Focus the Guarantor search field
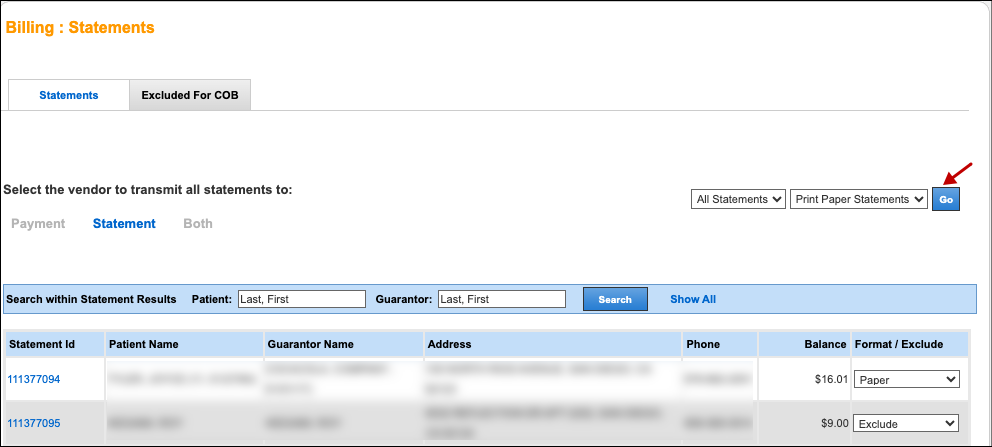The height and width of the screenshot is (447, 992). point(502,299)
